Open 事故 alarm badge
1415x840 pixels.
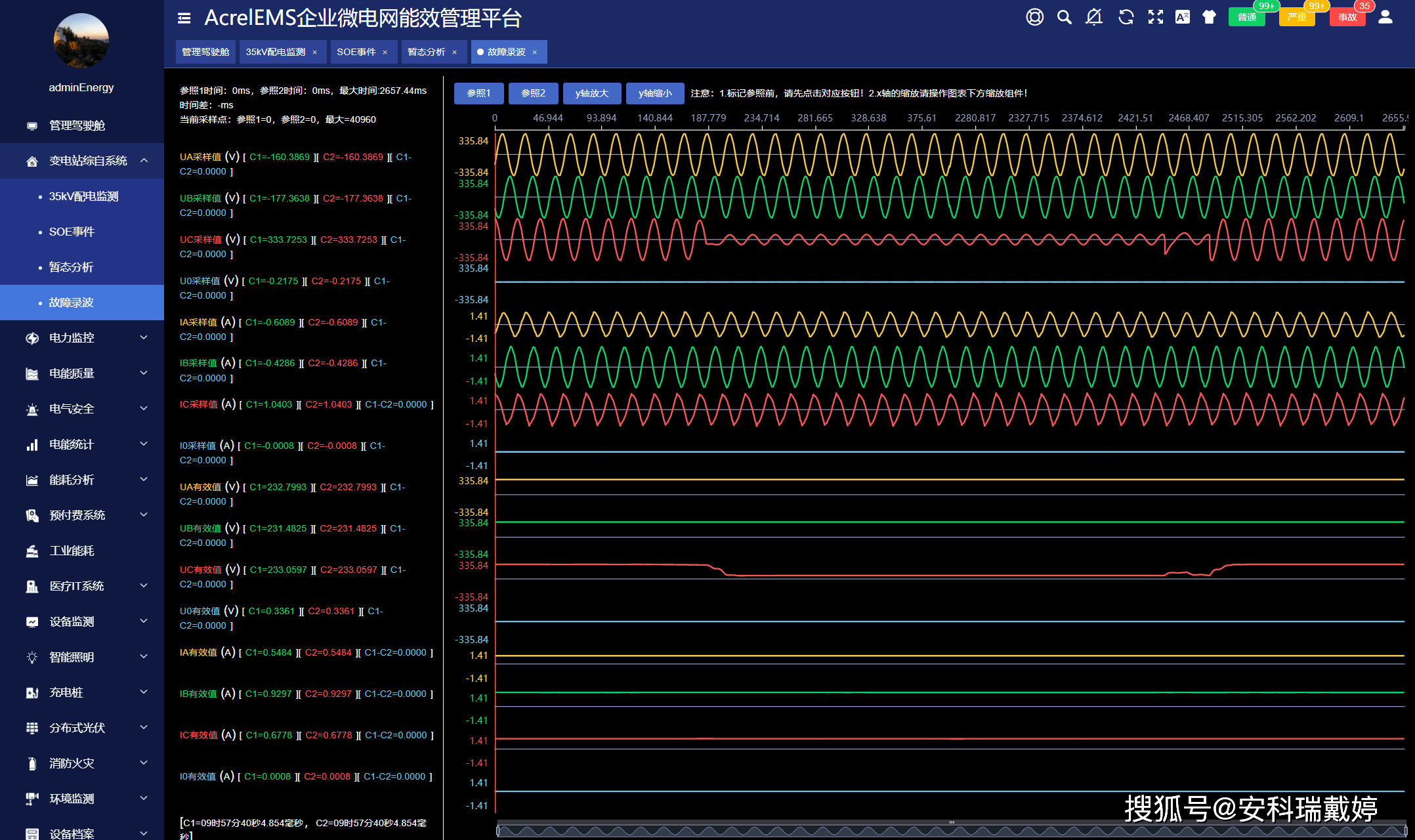coord(1347,17)
